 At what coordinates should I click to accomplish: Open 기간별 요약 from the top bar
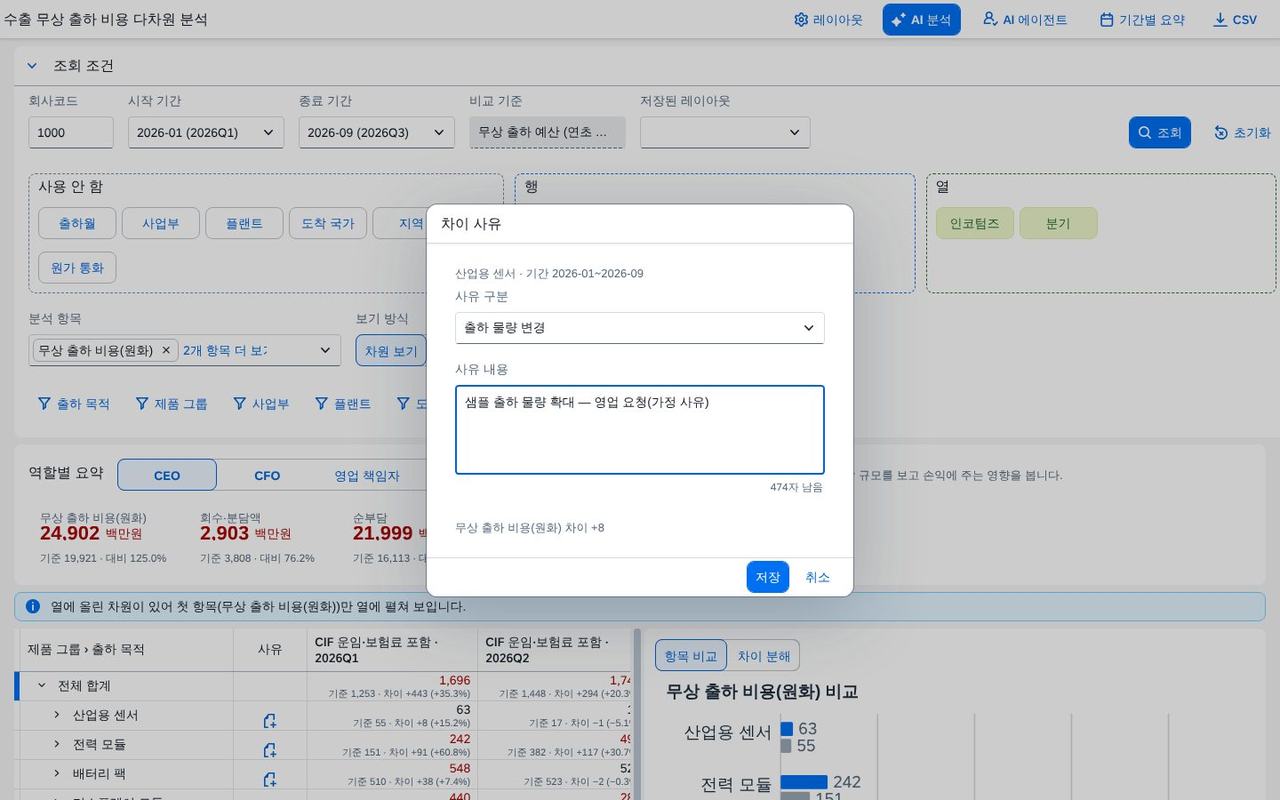(x=1142, y=20)
